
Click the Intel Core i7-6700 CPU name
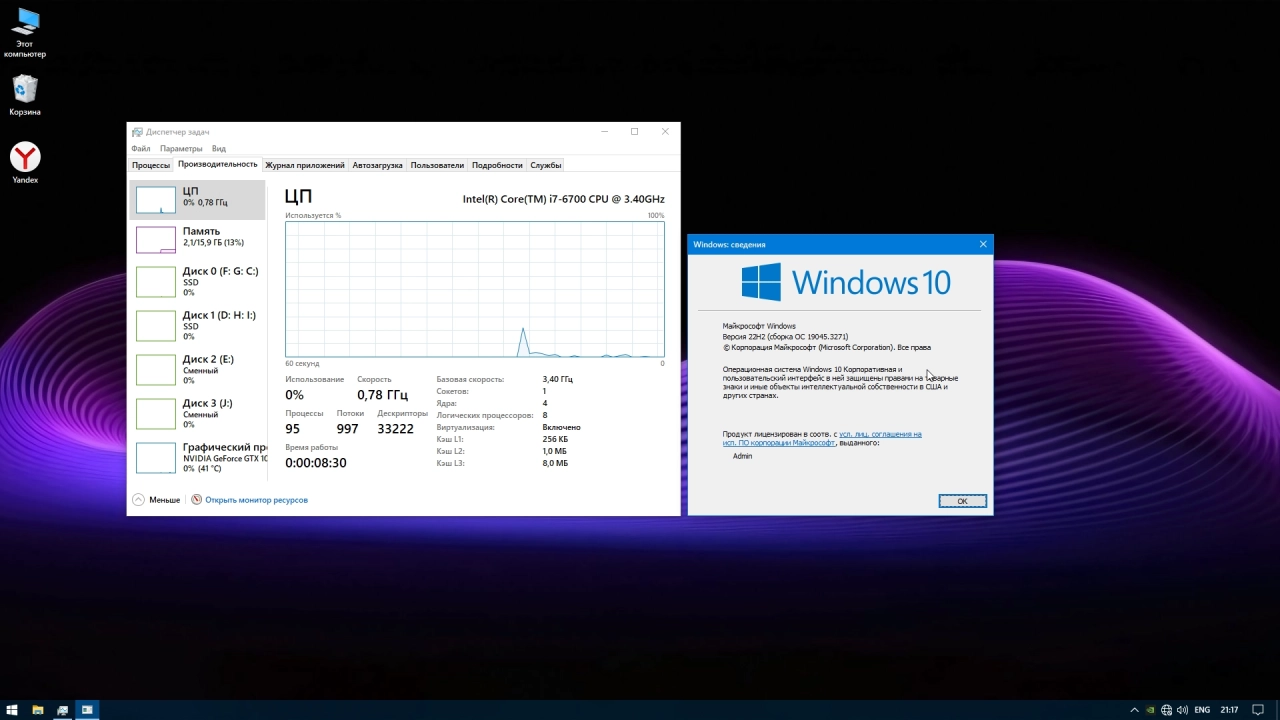pyautogui.click(x=563, y=199)
